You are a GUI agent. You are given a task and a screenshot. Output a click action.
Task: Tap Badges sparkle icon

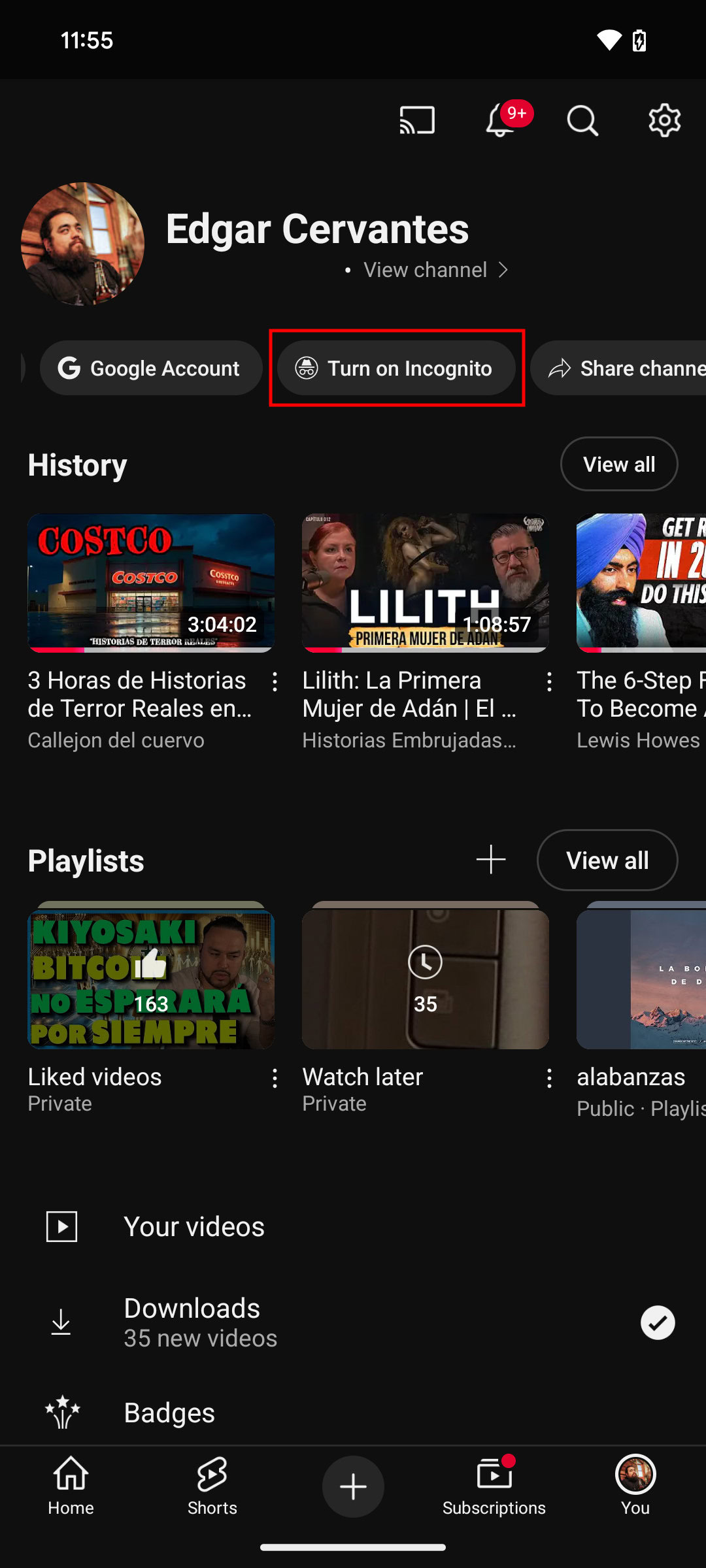tap(62, 1412)
